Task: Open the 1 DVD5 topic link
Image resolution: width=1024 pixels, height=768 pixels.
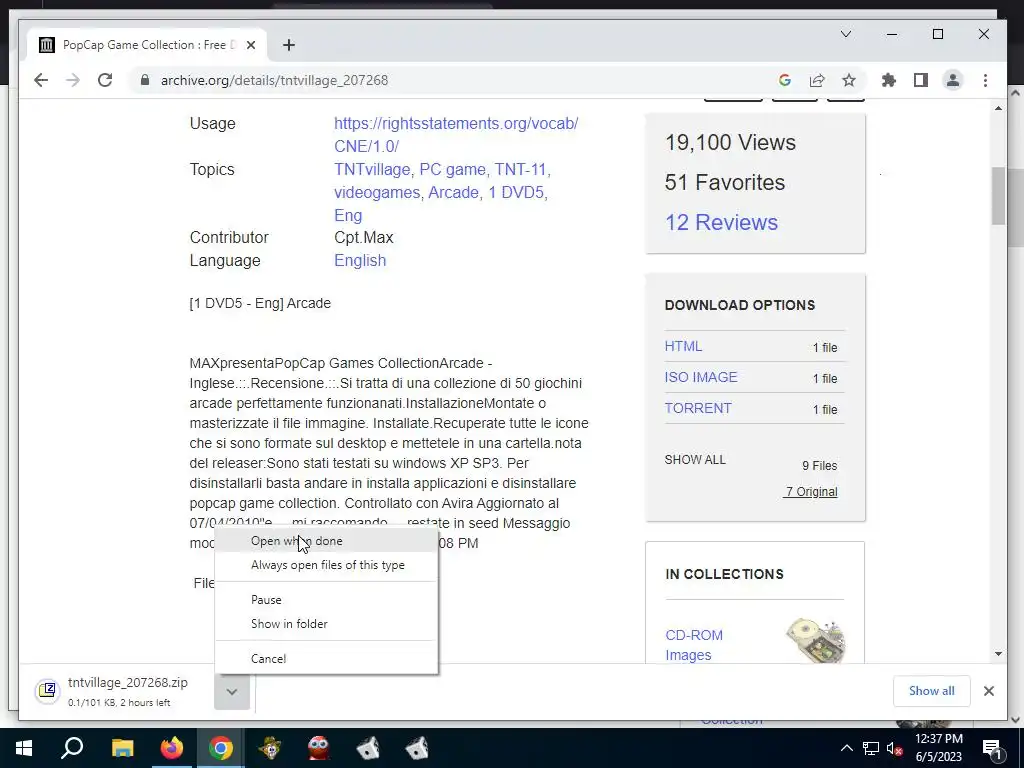Action: [517, 193]
